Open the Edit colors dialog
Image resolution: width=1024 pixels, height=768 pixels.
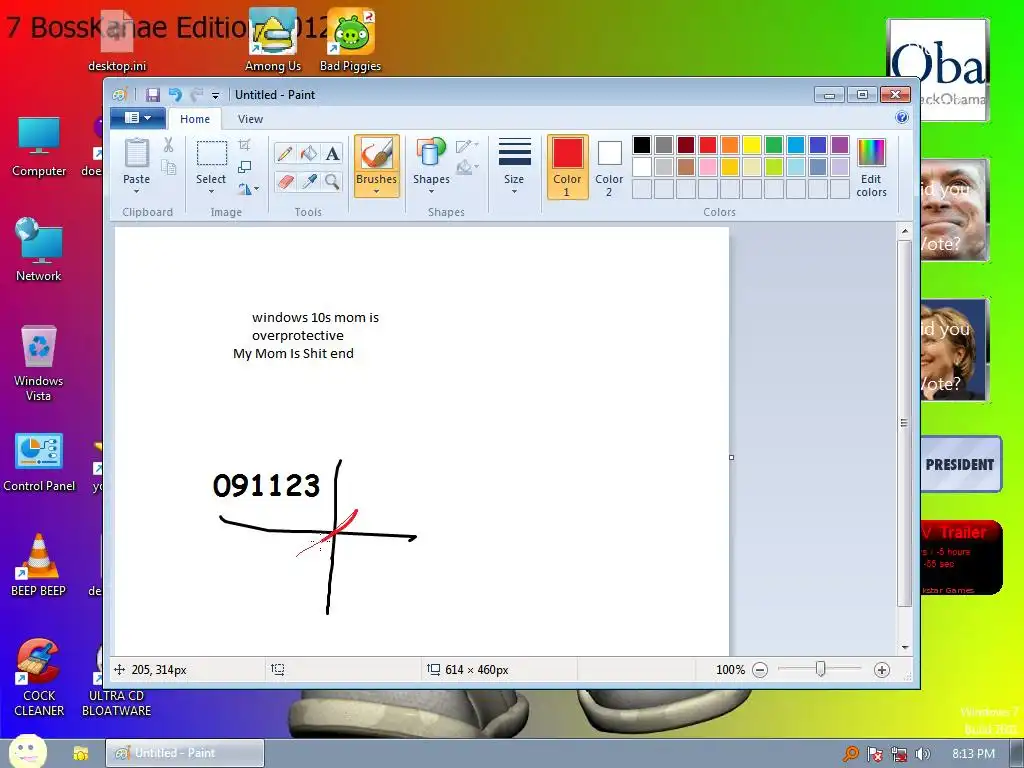point(871,167)
